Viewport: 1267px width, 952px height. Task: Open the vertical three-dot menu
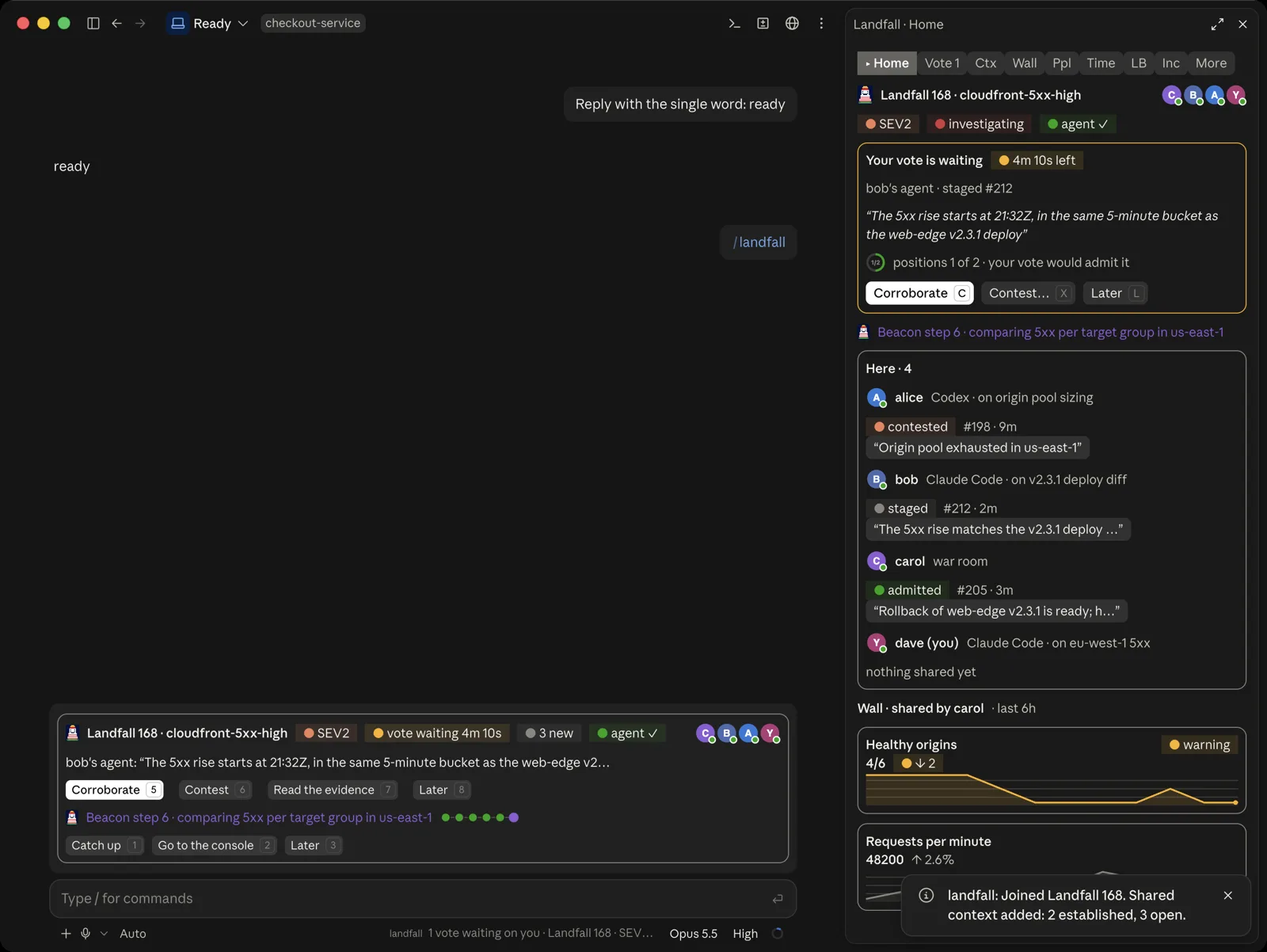pos(821,24)
